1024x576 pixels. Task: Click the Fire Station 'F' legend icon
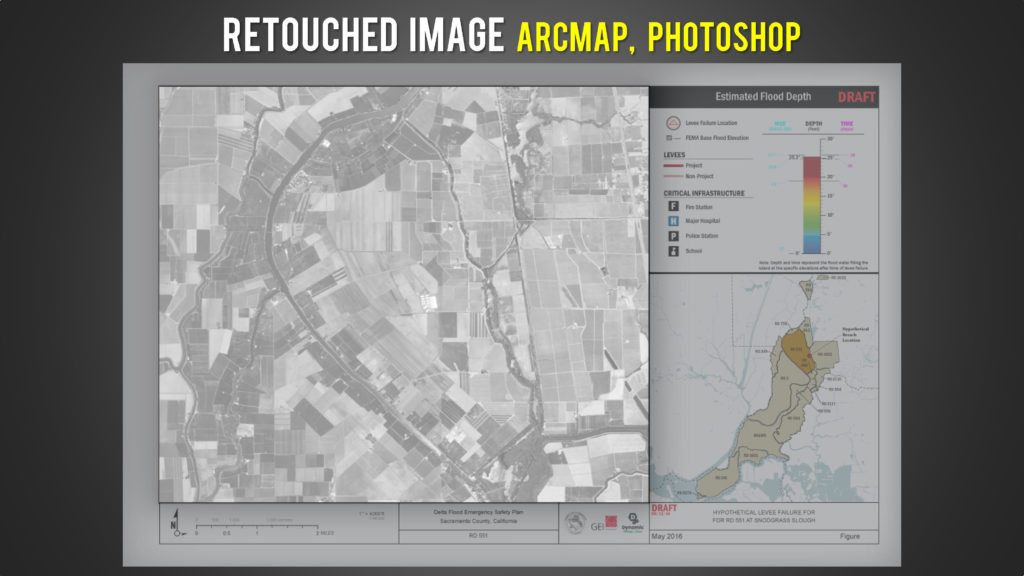point(673,206)
